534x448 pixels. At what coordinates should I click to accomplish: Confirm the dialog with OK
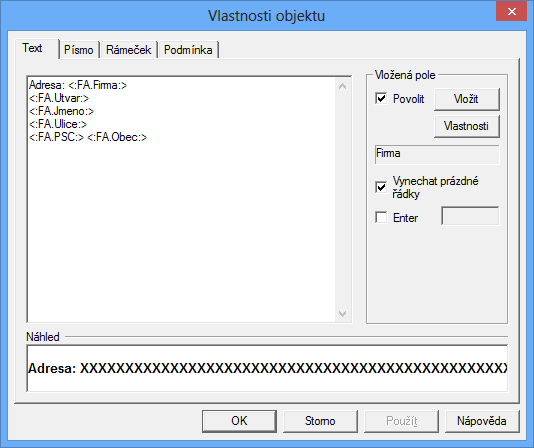tap(239, 421)
